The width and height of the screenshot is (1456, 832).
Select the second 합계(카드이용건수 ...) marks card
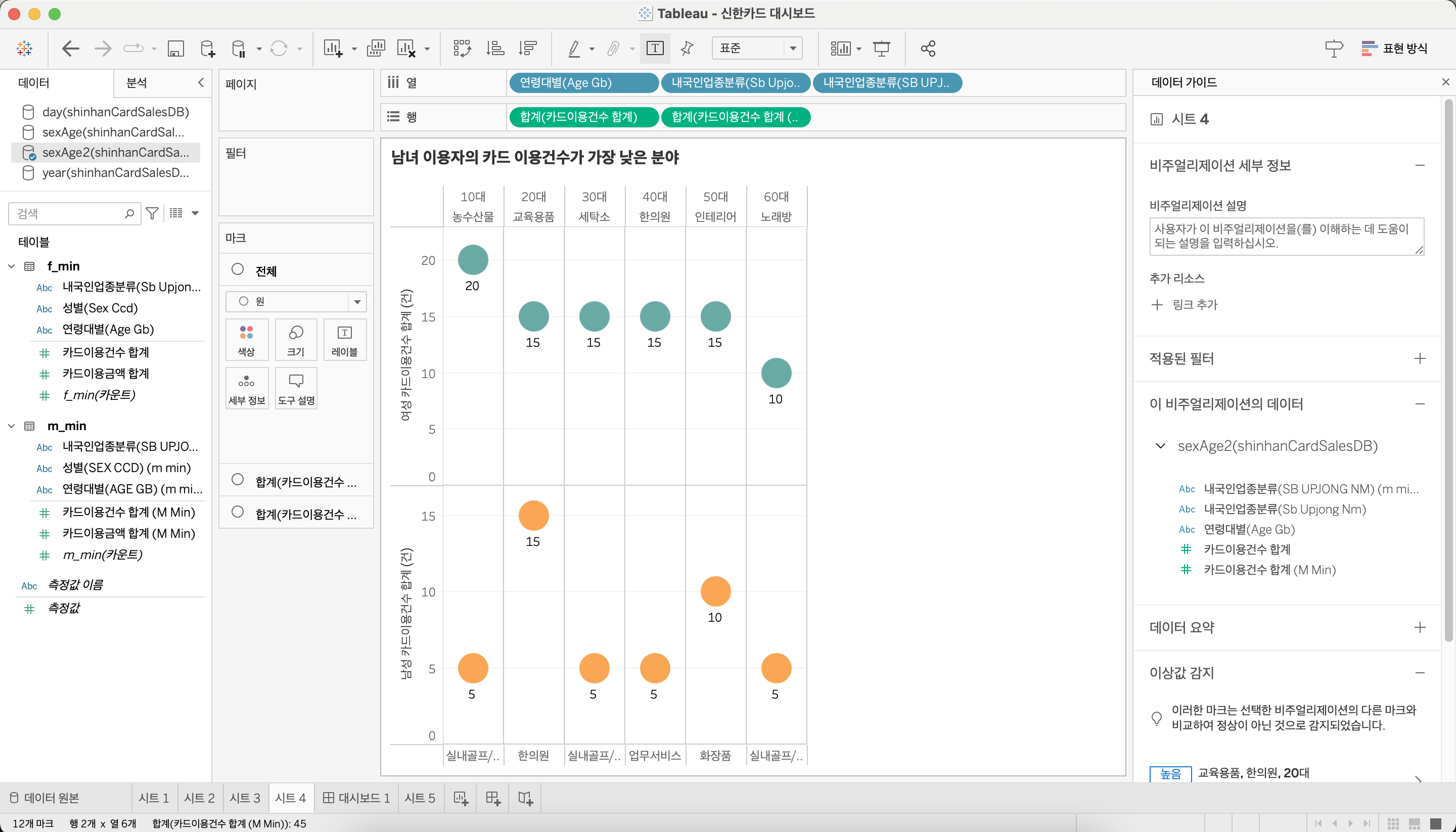coord(296,513)
